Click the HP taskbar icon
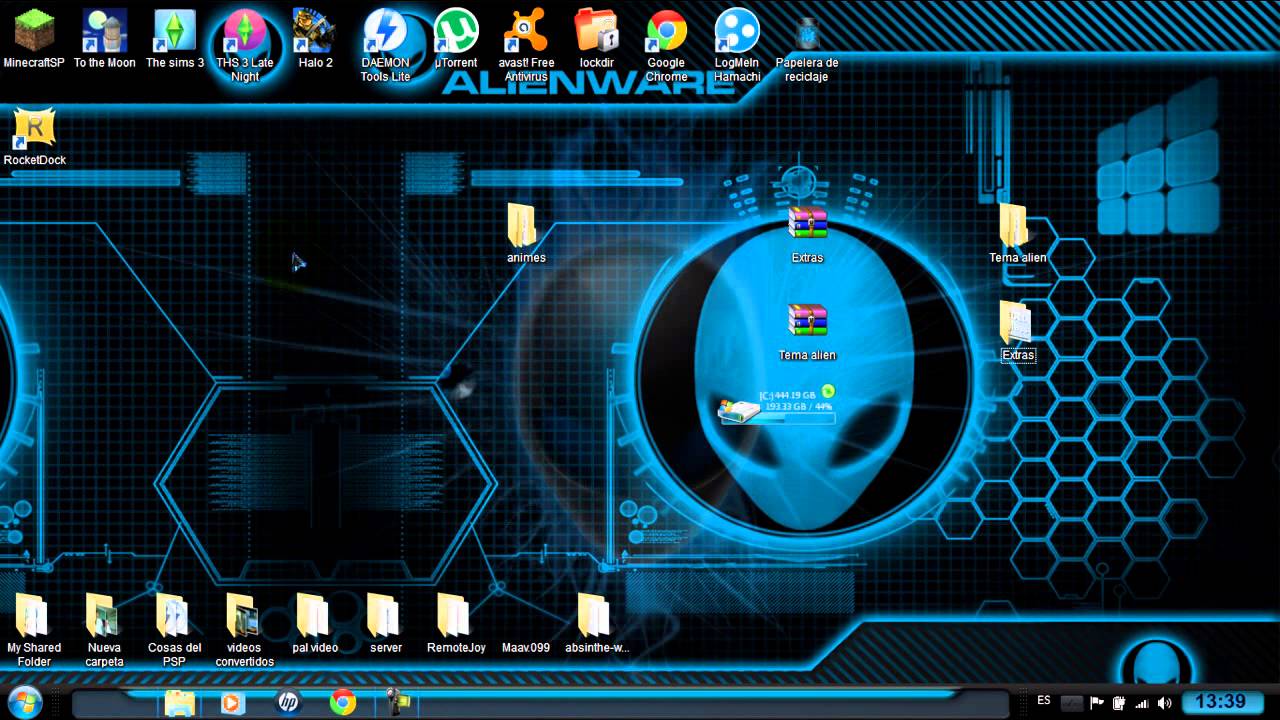This screenshot has height=720, width=1280. pyautogui.click(x=289, y=702)
